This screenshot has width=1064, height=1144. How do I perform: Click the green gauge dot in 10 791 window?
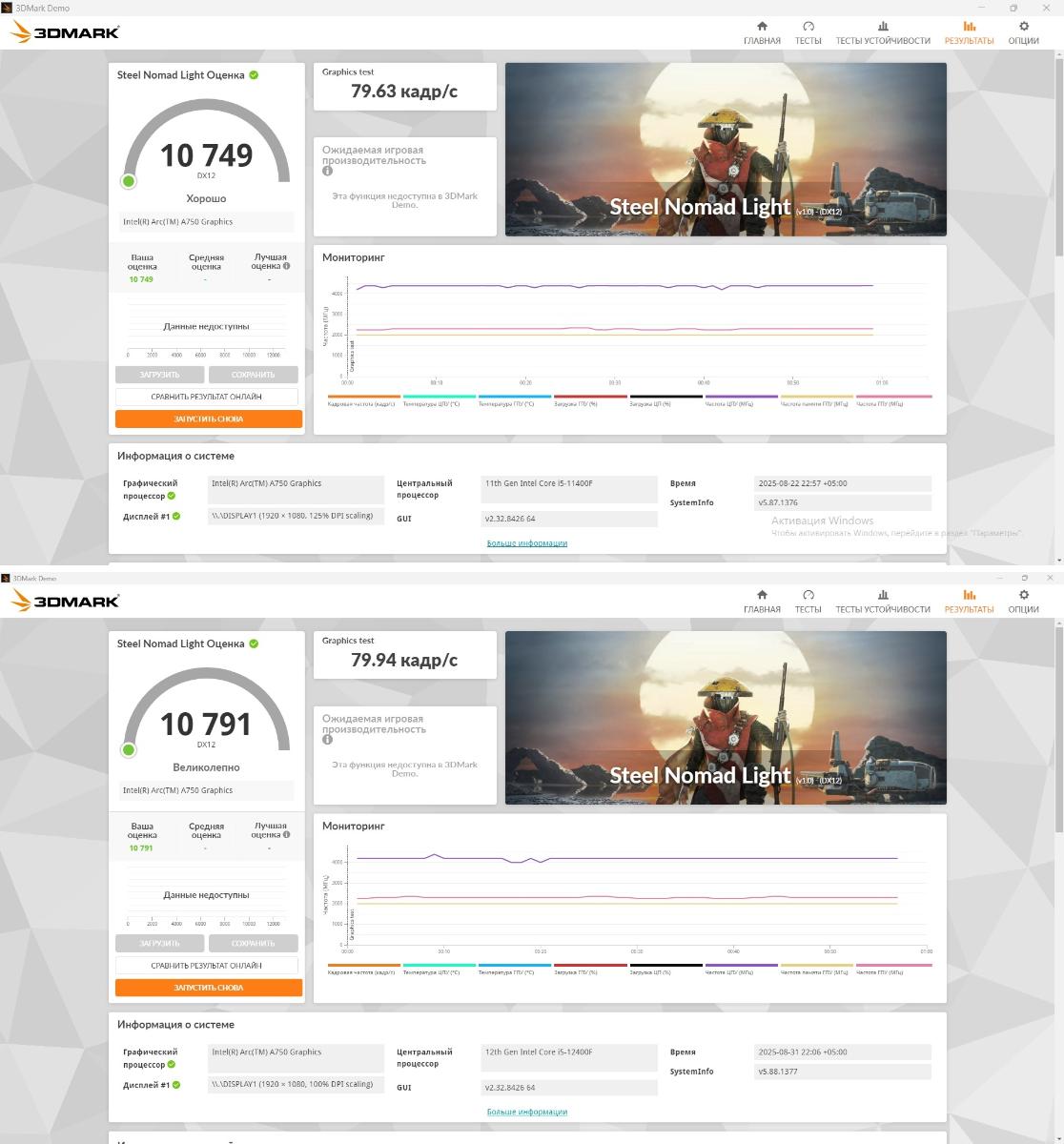click(129, 750)
